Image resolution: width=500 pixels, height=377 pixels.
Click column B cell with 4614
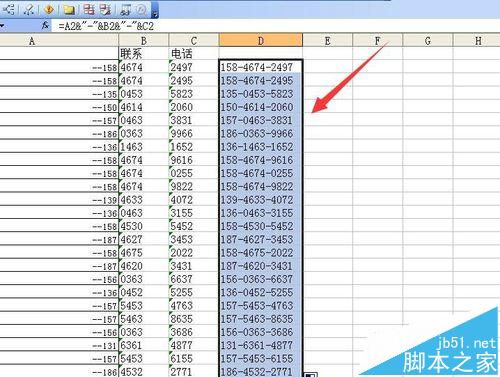(x=144, y=107)
